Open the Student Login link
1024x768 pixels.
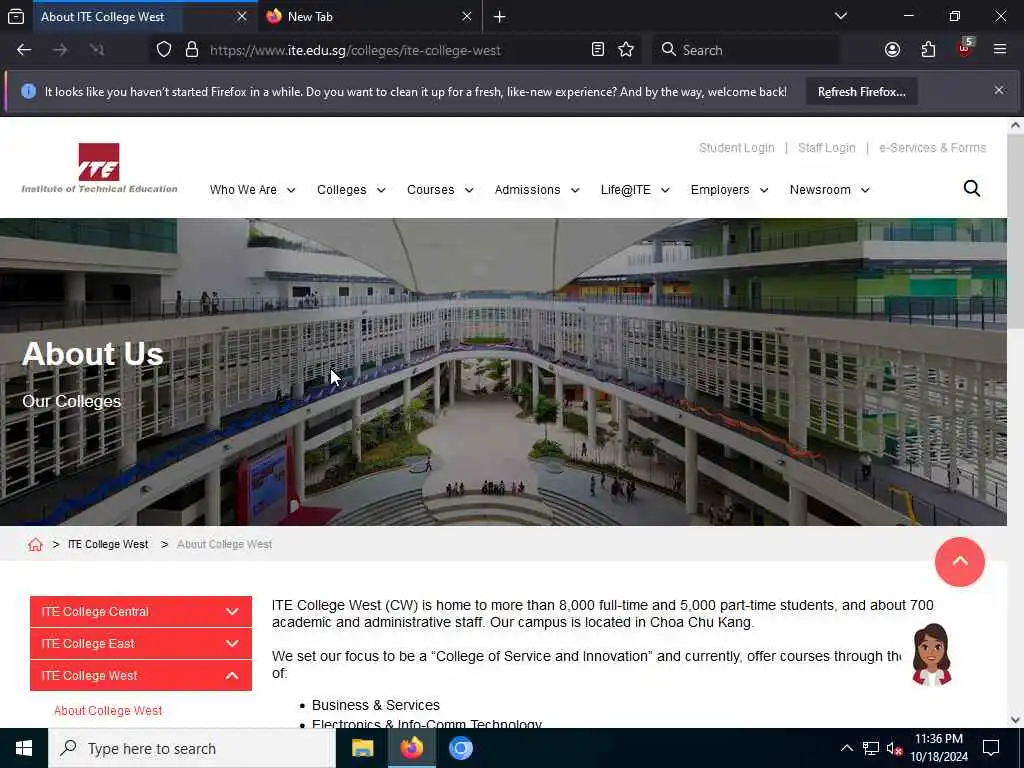click(736, 148)
